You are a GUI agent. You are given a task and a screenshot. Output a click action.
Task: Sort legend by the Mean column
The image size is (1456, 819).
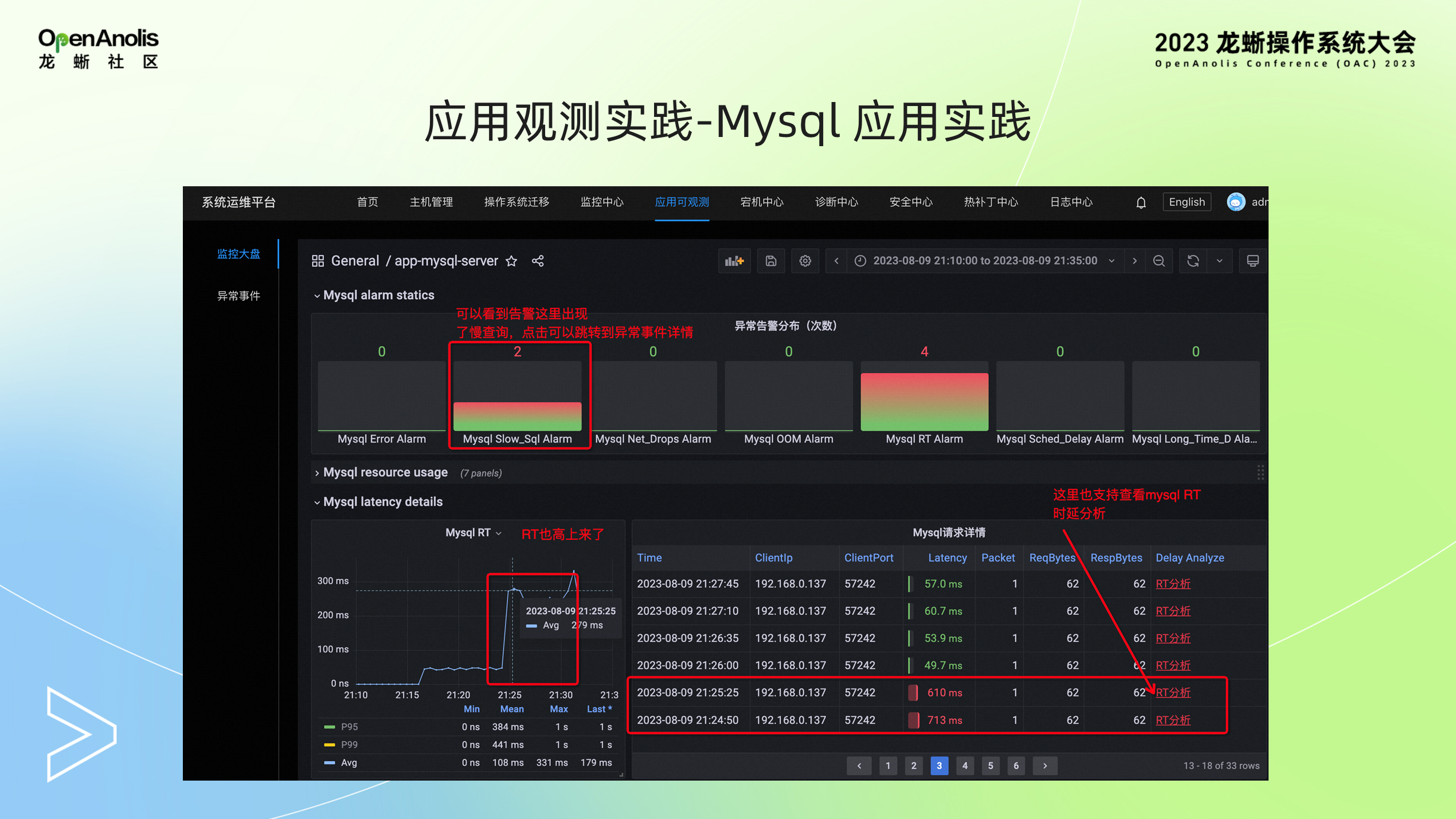pos(511,709)
